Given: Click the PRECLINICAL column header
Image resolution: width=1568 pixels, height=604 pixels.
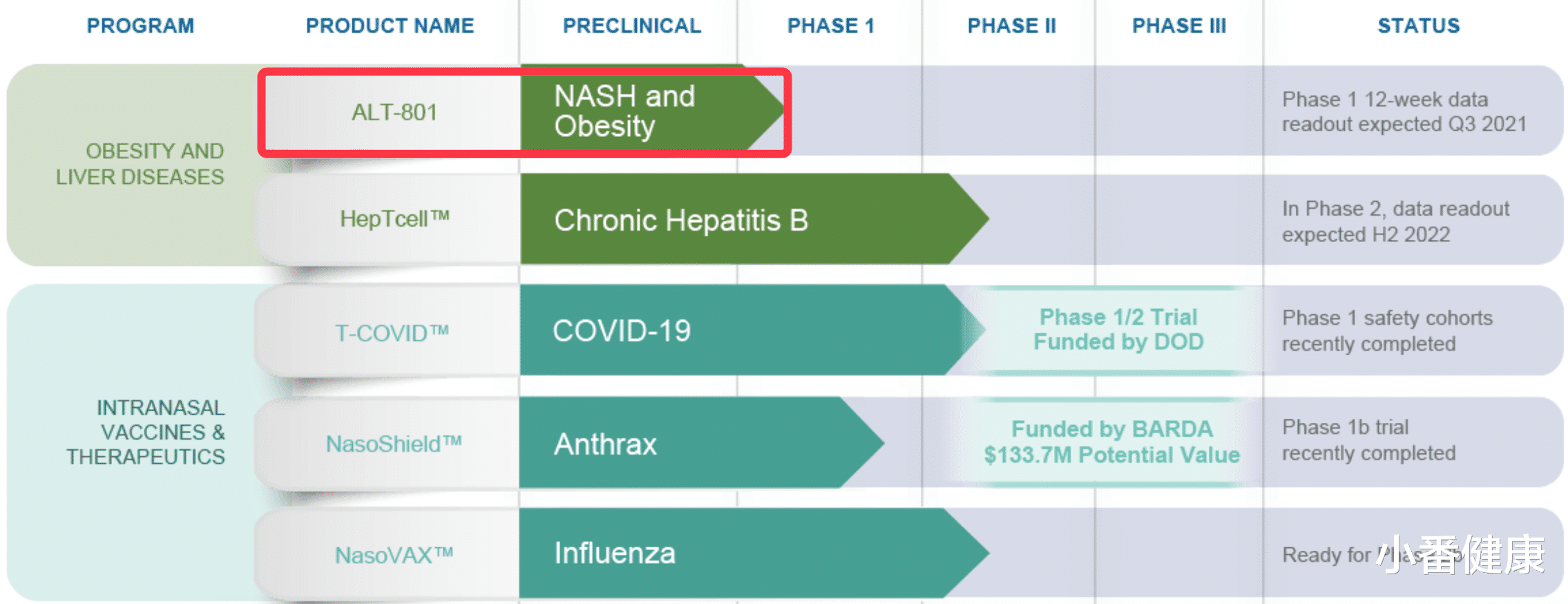Looking at the screenshot, I should click(x=631, y=26).
